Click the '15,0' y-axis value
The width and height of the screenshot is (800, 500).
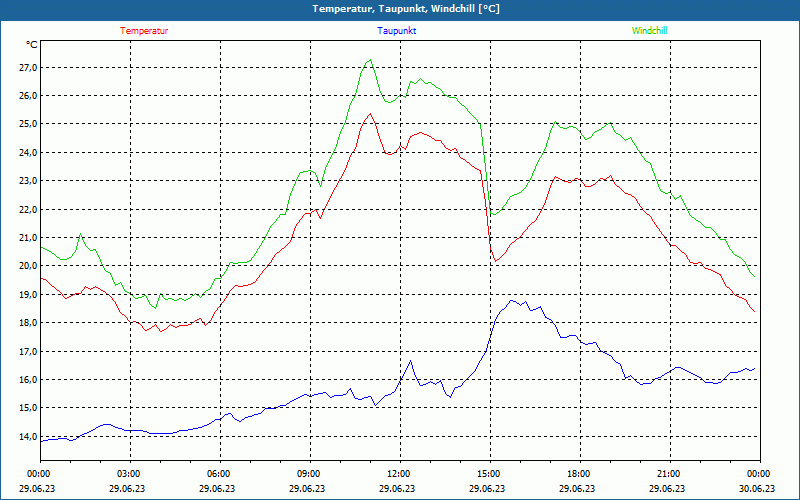tap(29, 408)
